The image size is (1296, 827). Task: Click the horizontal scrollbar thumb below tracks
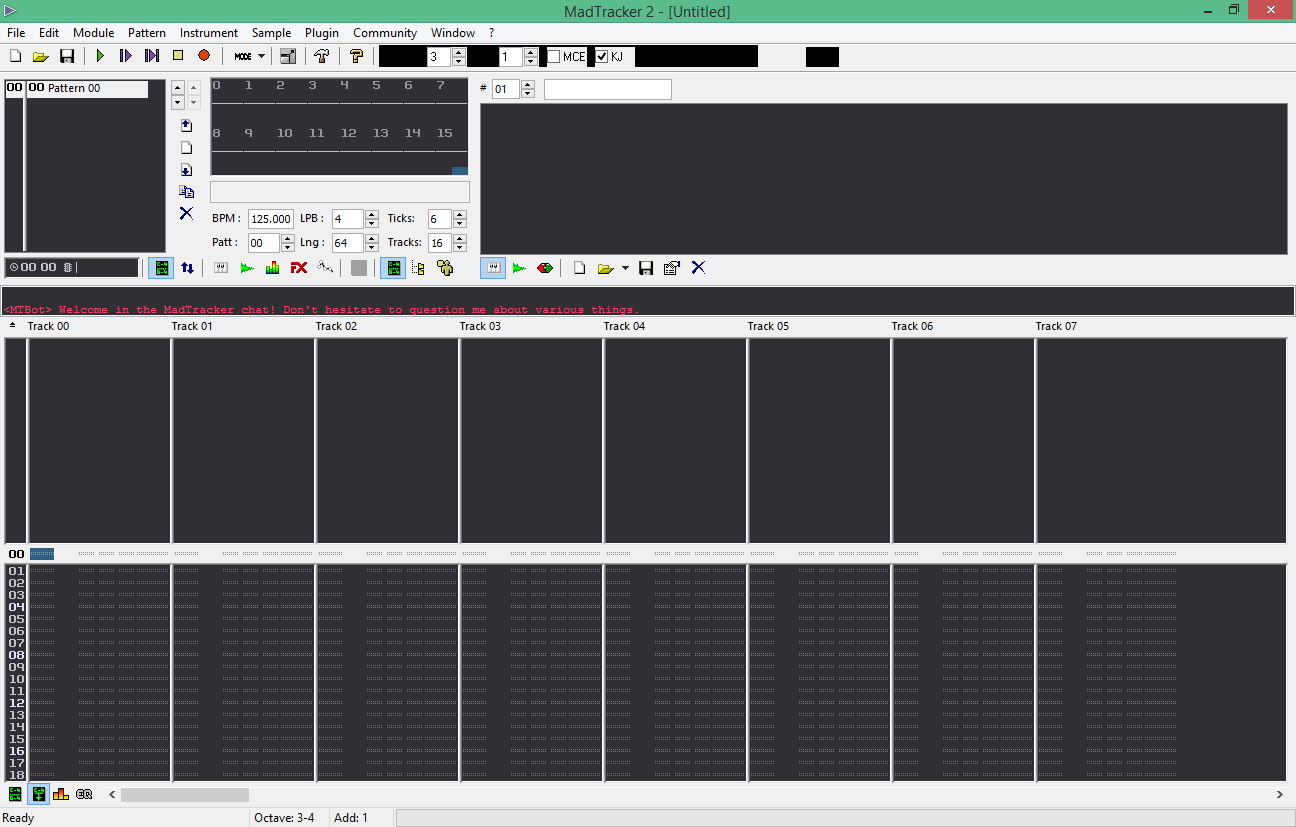[185, 795]
